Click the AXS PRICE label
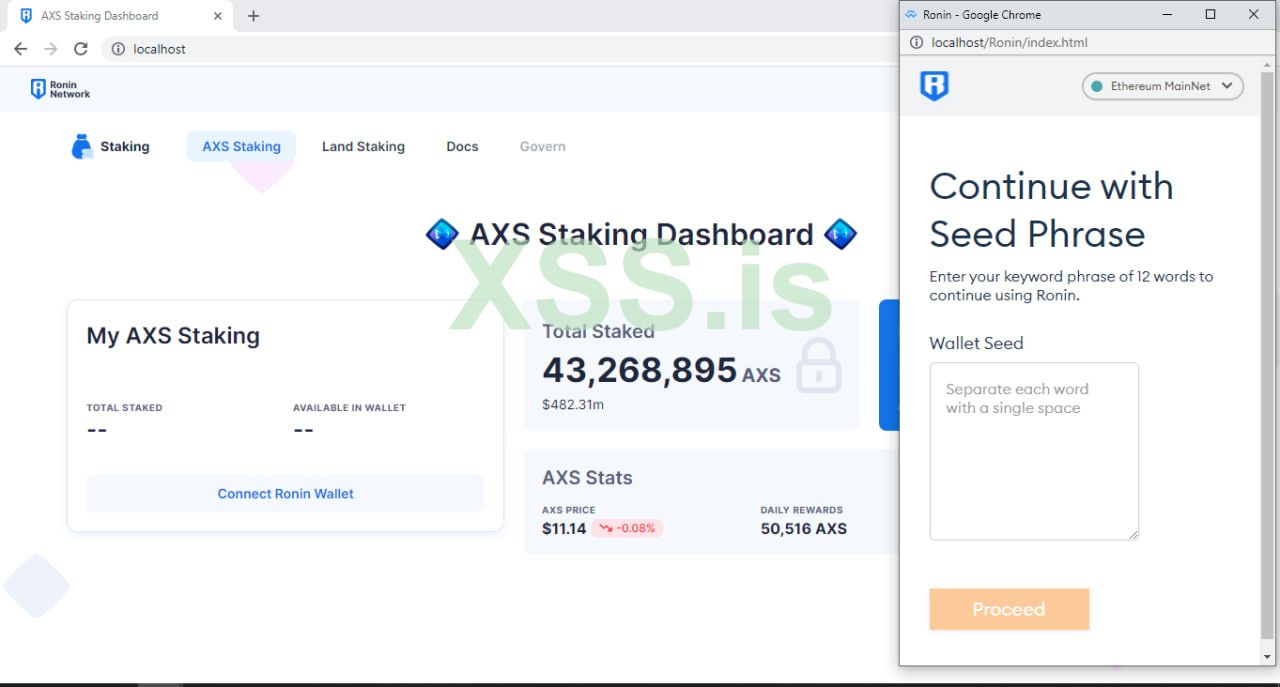Viewport: 1280px width, 687px height. 569,510
